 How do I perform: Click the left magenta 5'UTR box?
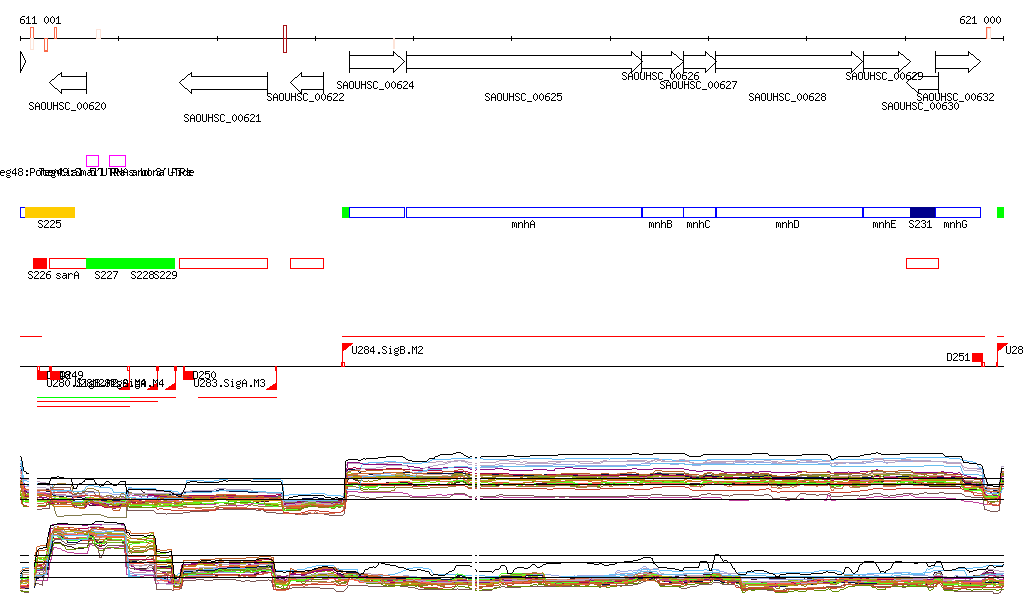click(x=93, y=161)
